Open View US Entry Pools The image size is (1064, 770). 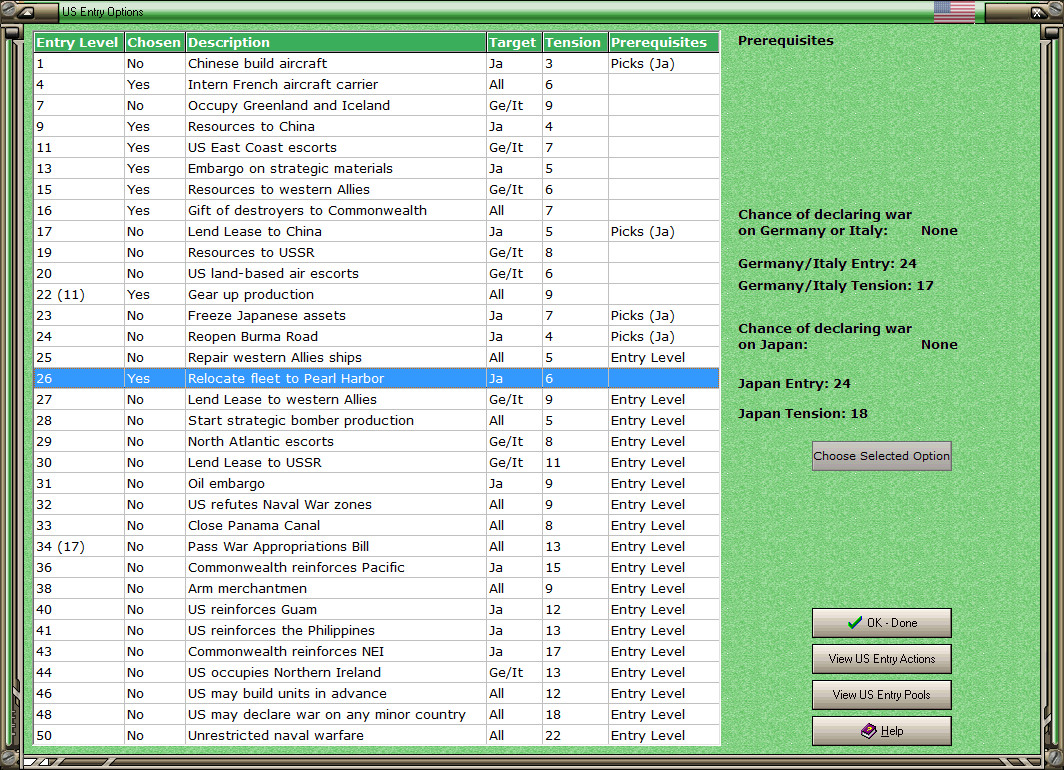pos(881,695)
